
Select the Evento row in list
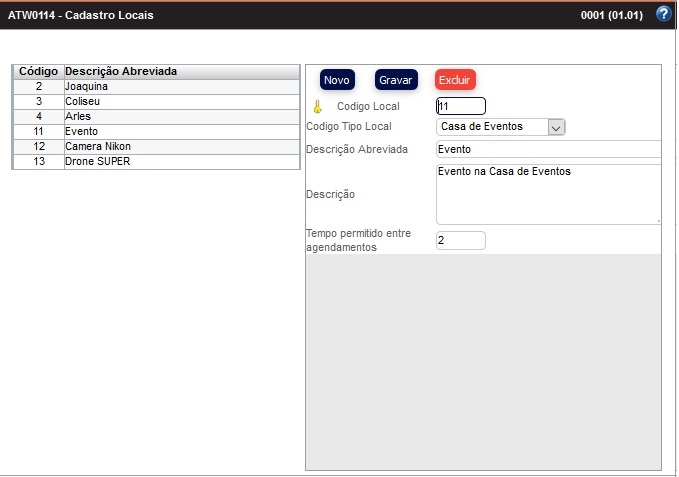(156, 132)
